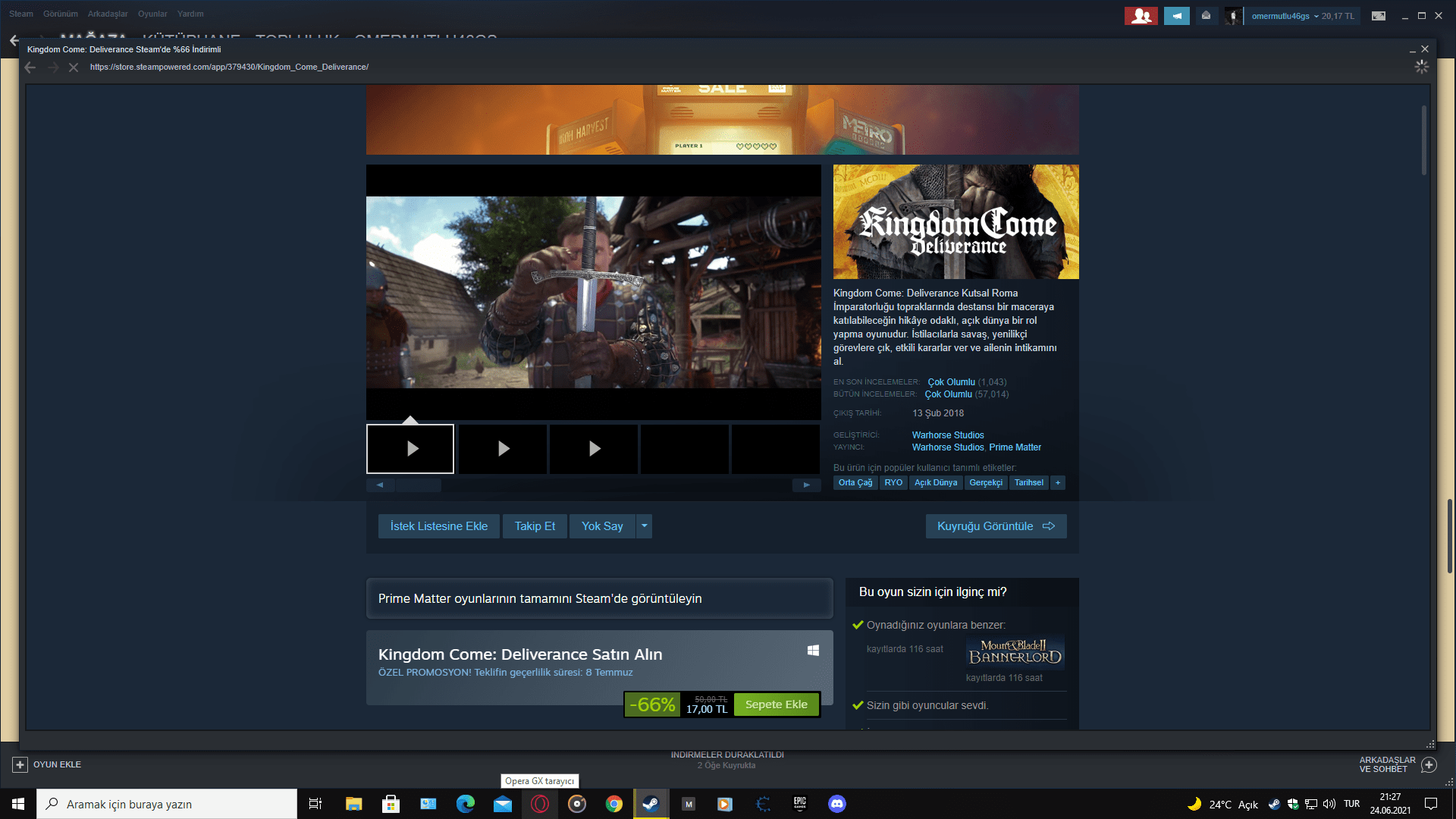Open the Windows notification center

[x=1431, y=804]
